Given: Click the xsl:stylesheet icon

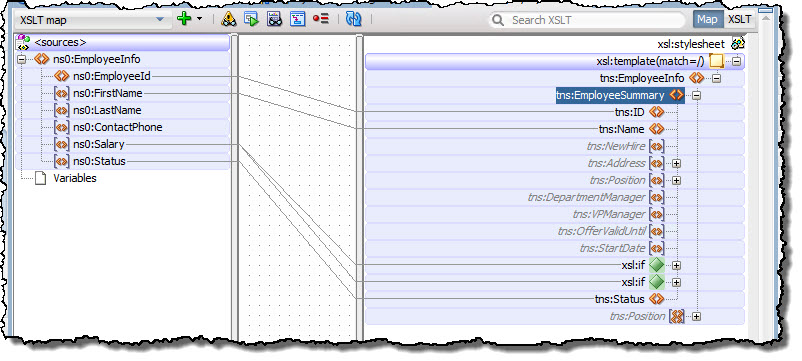Looking at the screenshot, I should (738, 44).
